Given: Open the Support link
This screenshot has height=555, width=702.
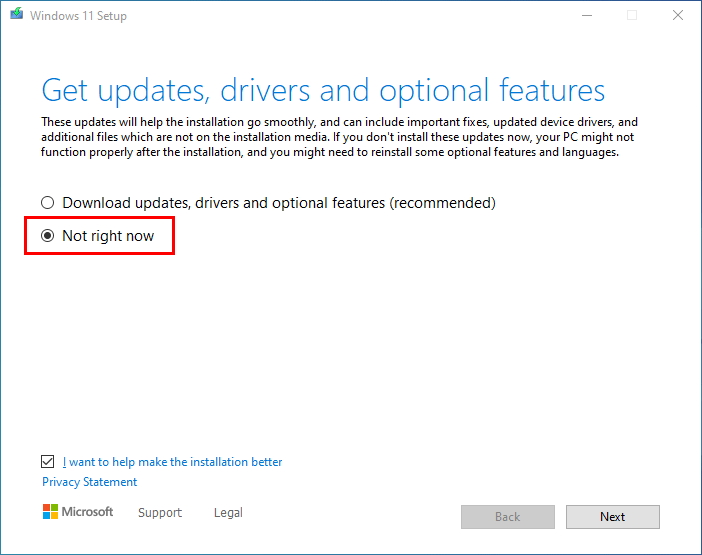Looking at the screenshot, I should [x=160, y=512].
